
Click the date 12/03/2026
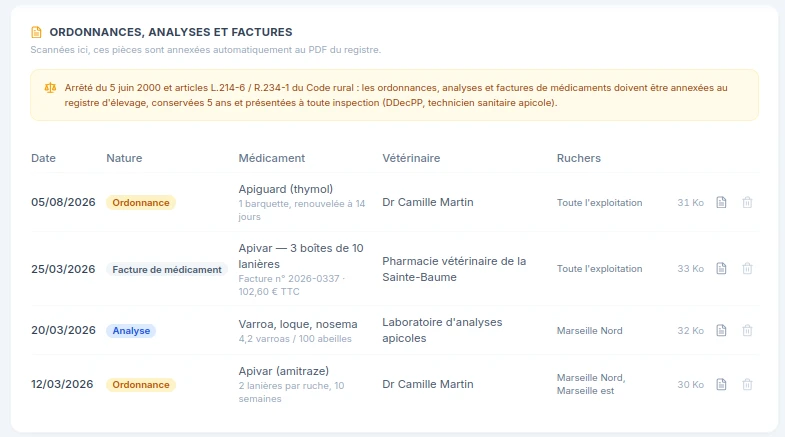(62, 384)
